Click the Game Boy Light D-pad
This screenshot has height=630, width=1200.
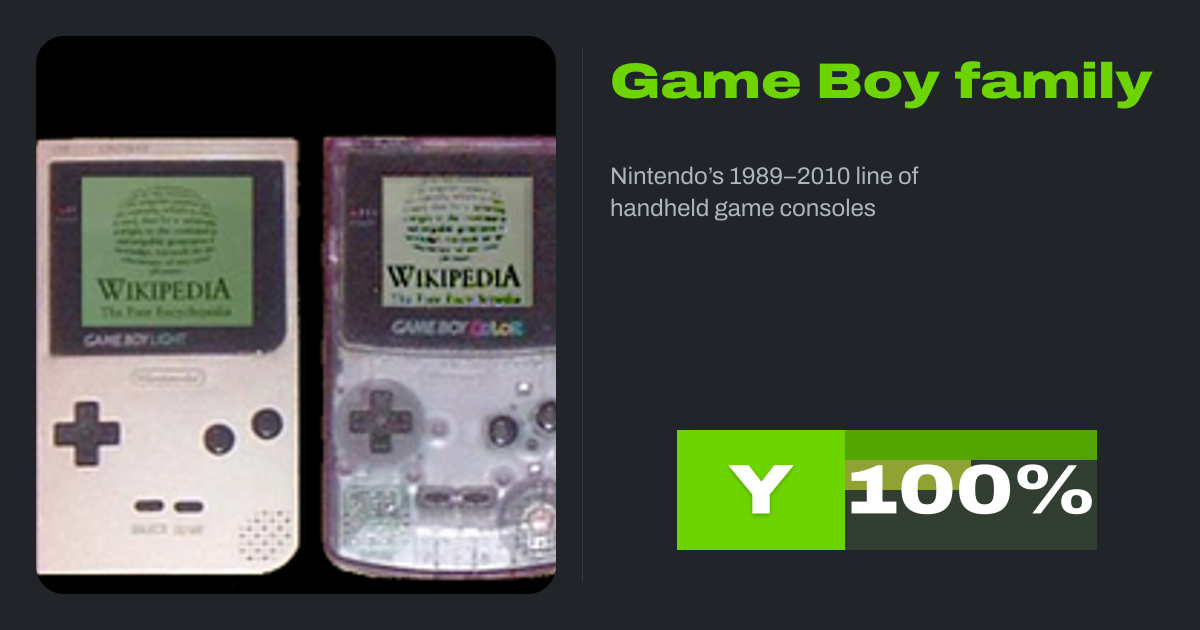coord(87,432)
